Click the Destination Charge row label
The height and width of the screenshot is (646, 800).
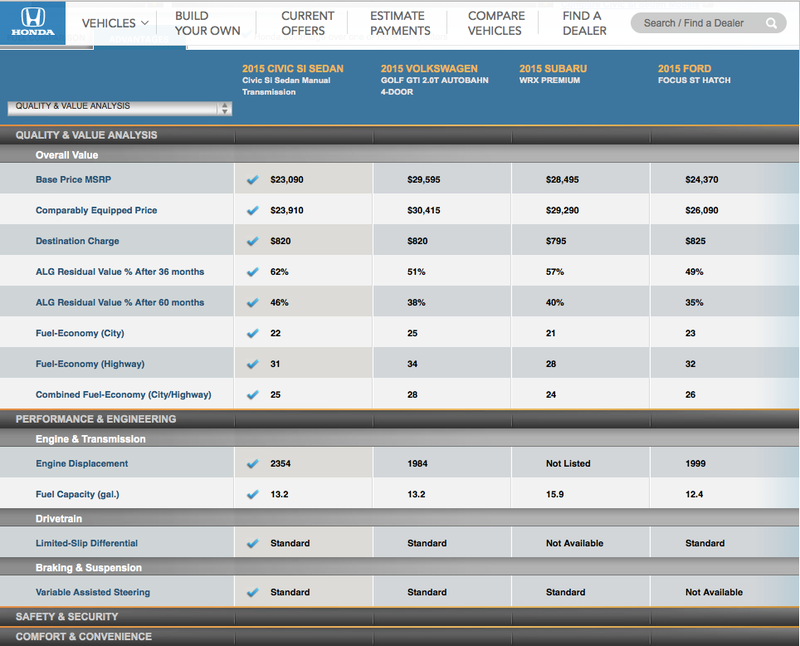(77, 241)
